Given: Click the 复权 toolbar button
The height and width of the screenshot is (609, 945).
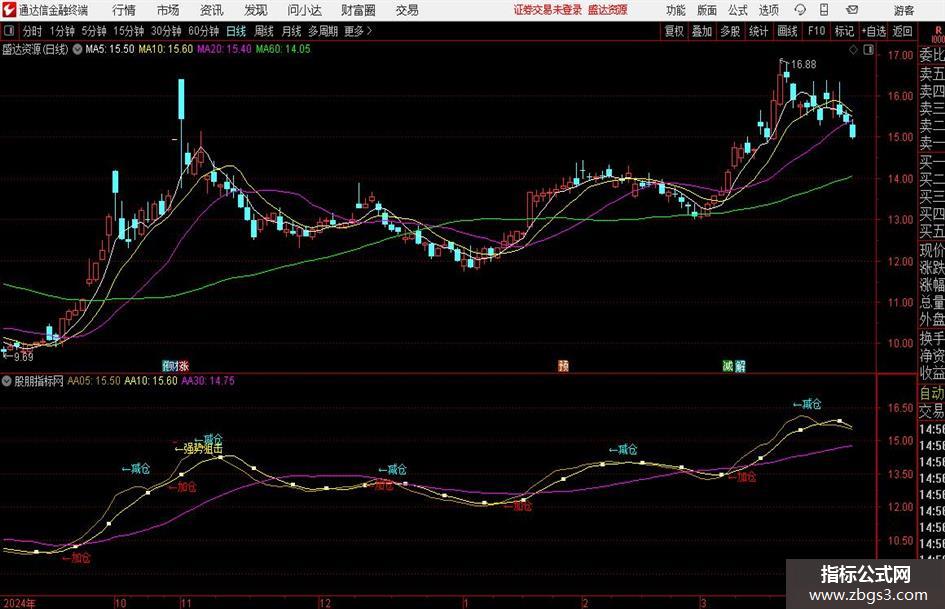Looking at the screenshot, I should pos(674,31).
